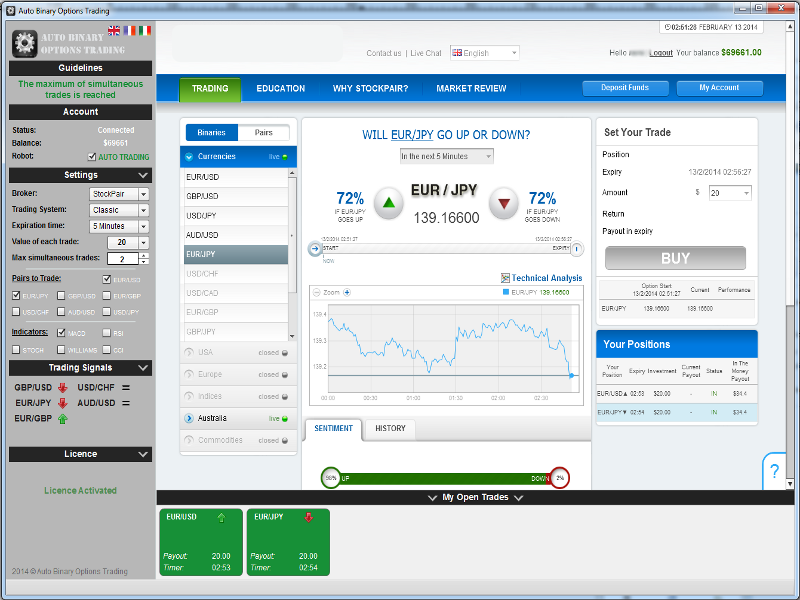Click the Auto Binary Options gear logo
800x600 pixels.
point(24,43)
